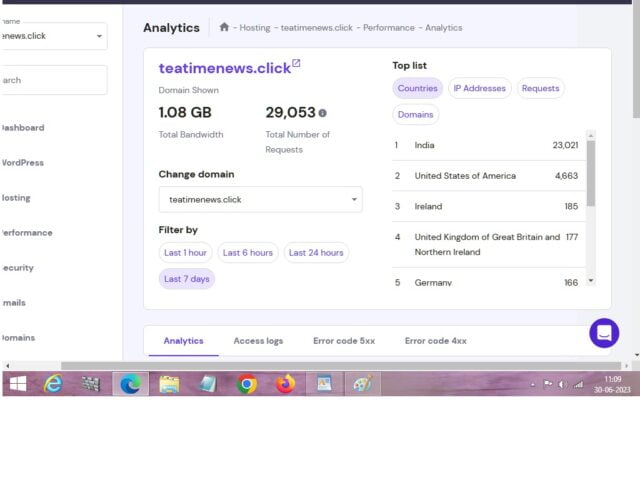Open Windows Start button
The image size is (640, 480).
pyautogui.click(x=18, y=384)
